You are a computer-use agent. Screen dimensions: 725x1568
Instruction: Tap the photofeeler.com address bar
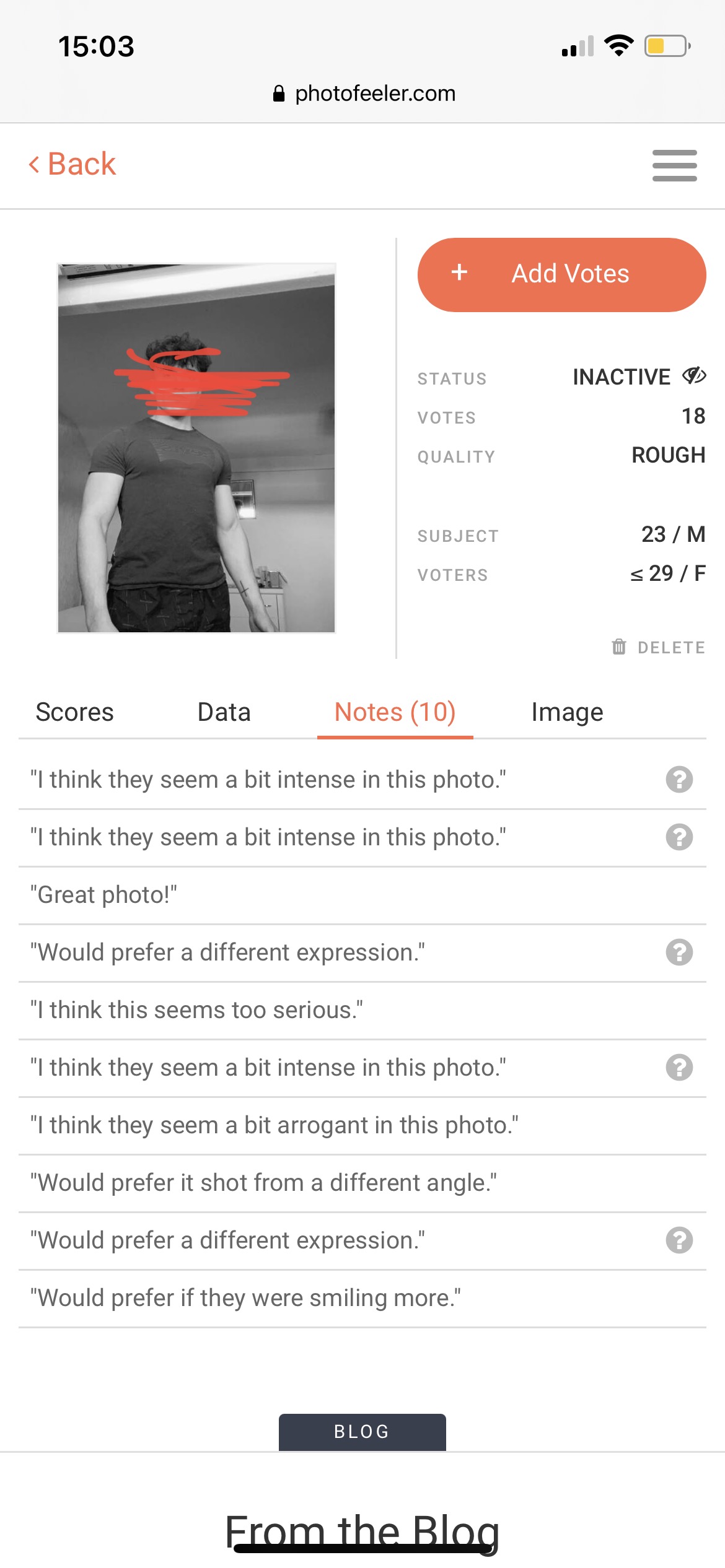click(x=364, y=94)
